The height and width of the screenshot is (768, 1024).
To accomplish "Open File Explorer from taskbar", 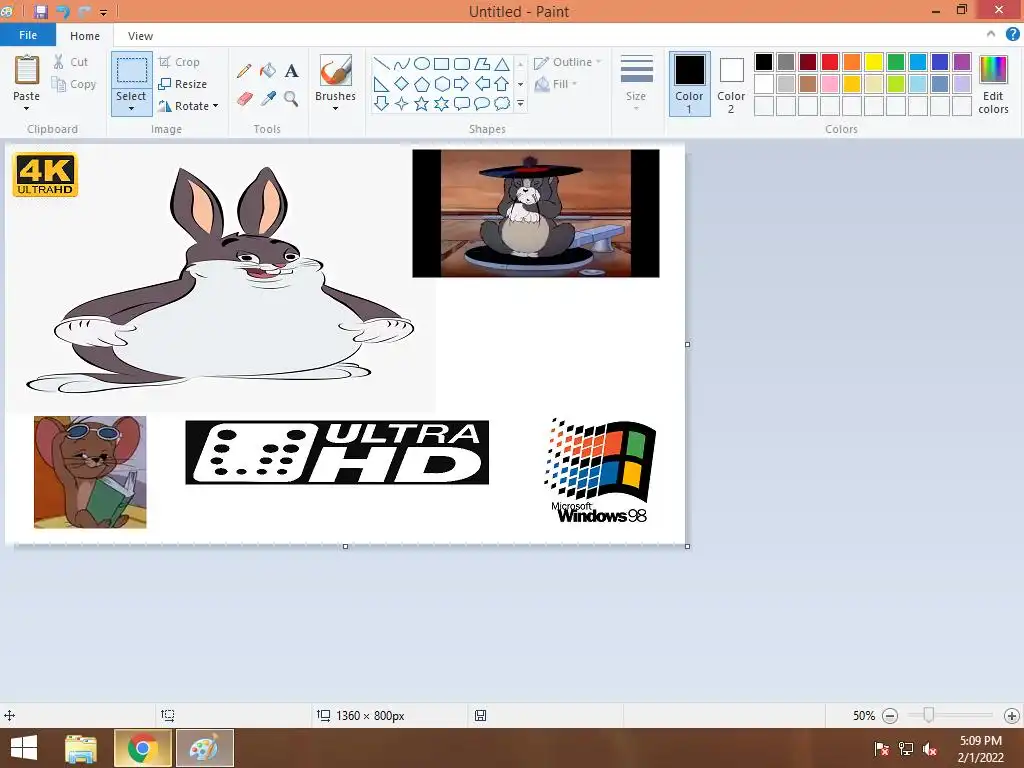I will tap(81, 748).
